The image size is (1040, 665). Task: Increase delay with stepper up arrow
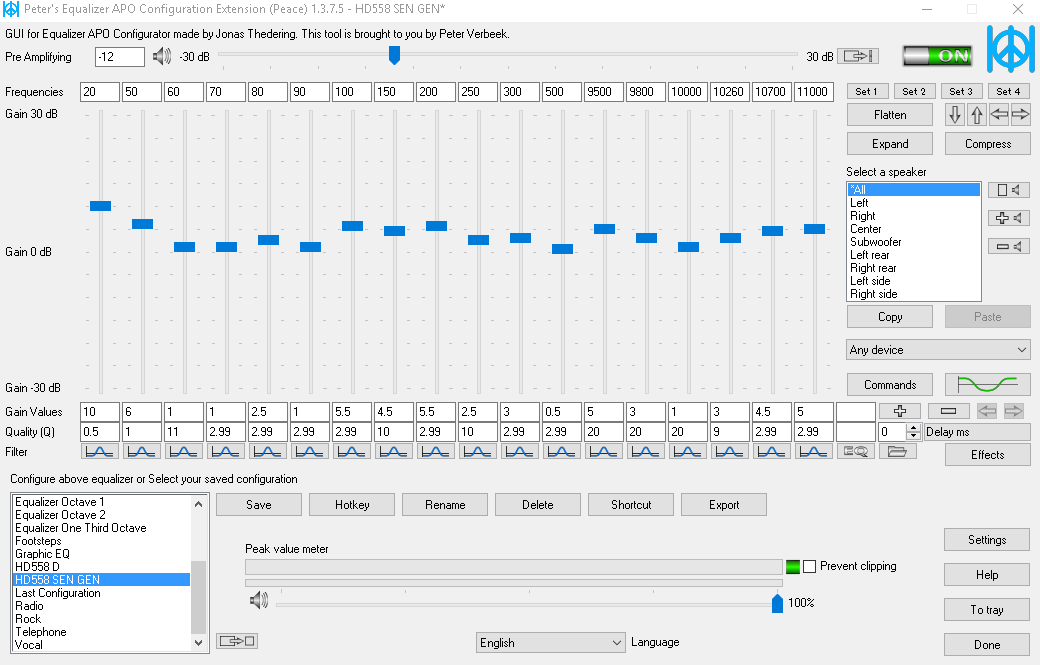(914, 428)
